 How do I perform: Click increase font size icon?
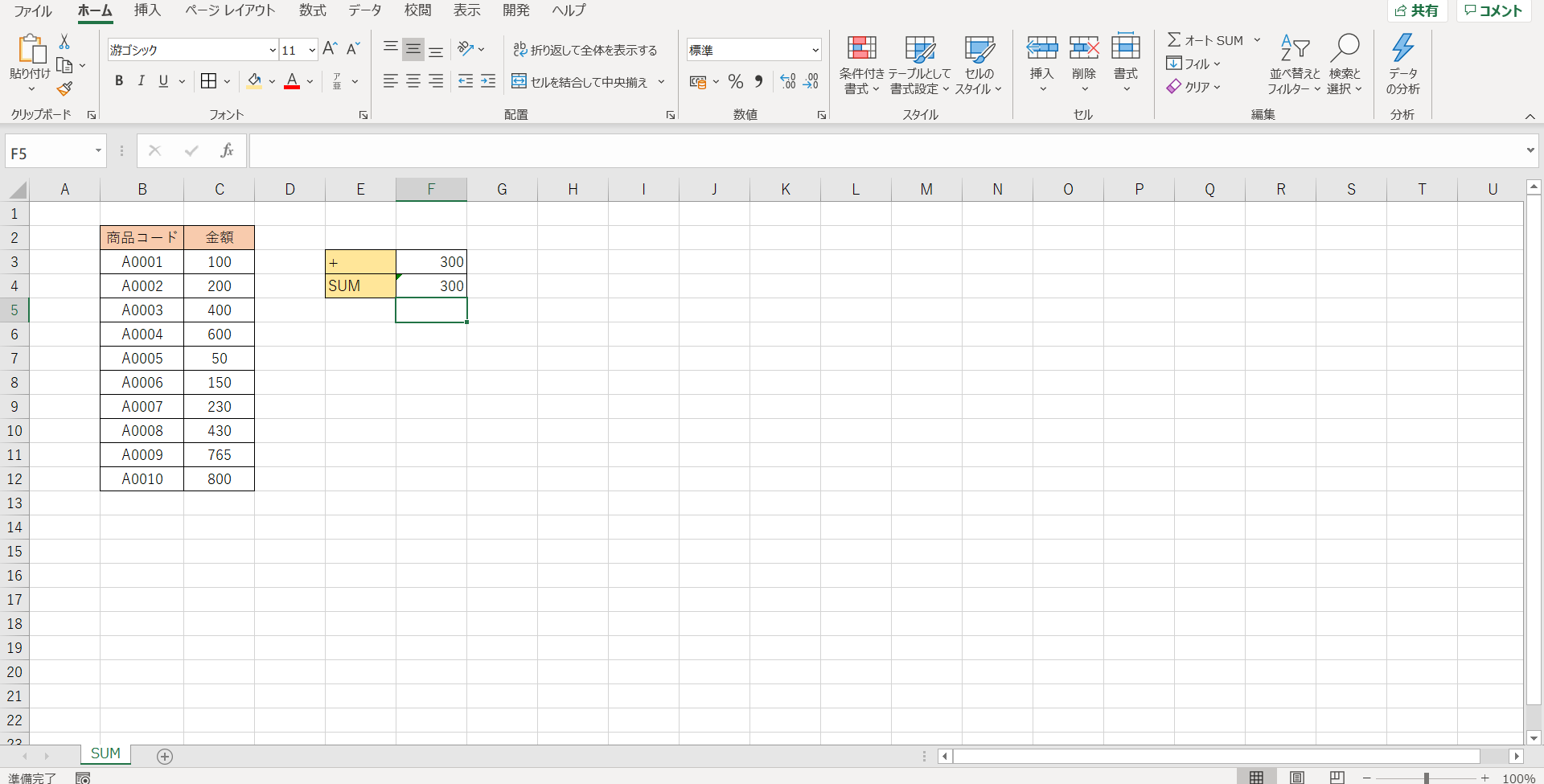point(330,49)
